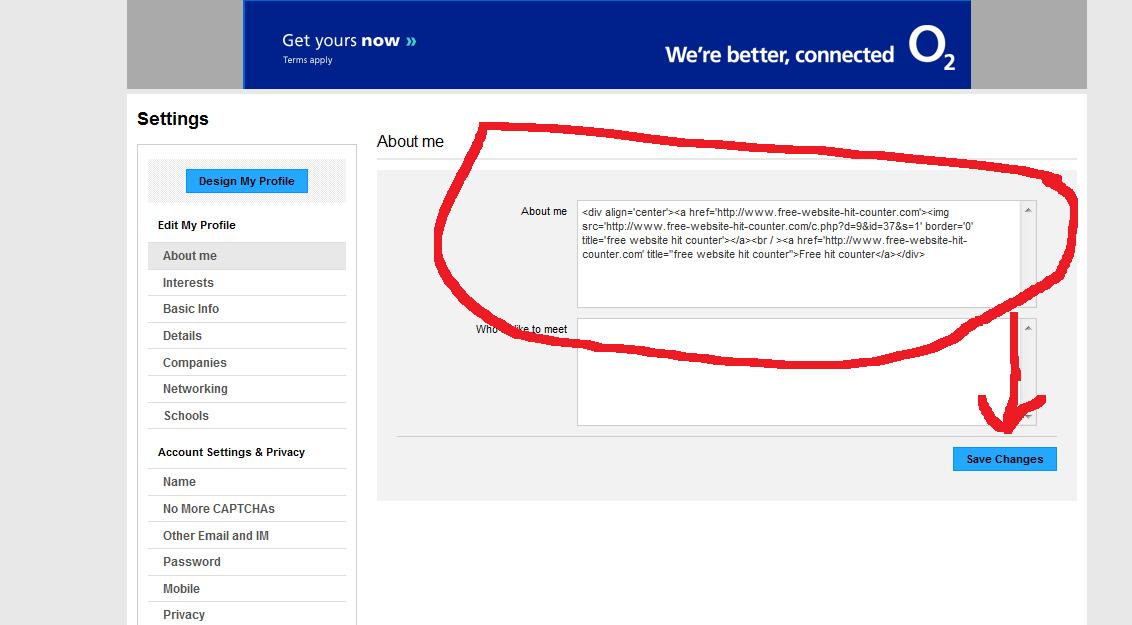The width and height of the screenshot is (1132, 625).
Task: Open the Mobile settings page
Action: coord(247,589)
